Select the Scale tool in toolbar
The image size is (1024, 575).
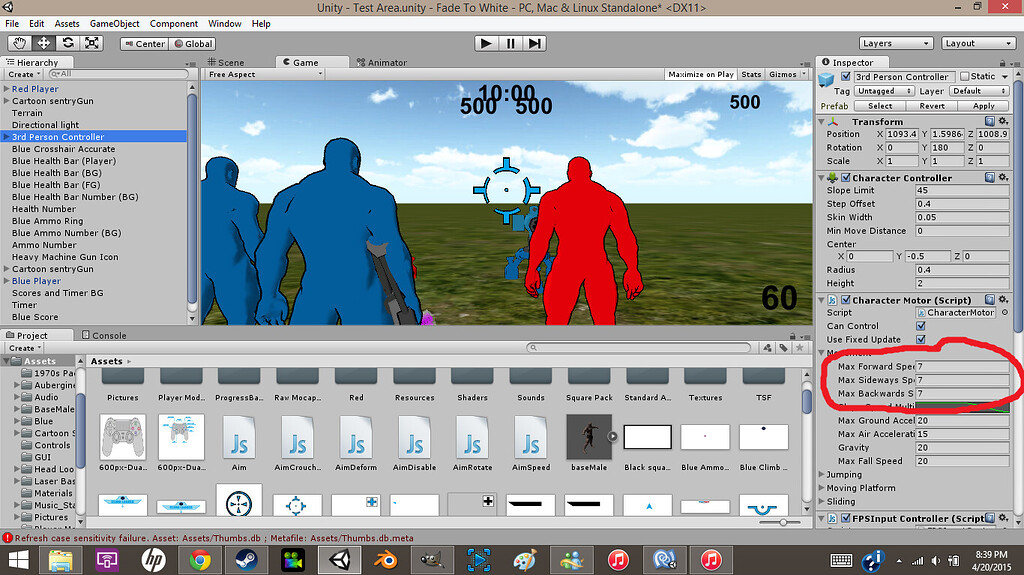tap(92, 43)
